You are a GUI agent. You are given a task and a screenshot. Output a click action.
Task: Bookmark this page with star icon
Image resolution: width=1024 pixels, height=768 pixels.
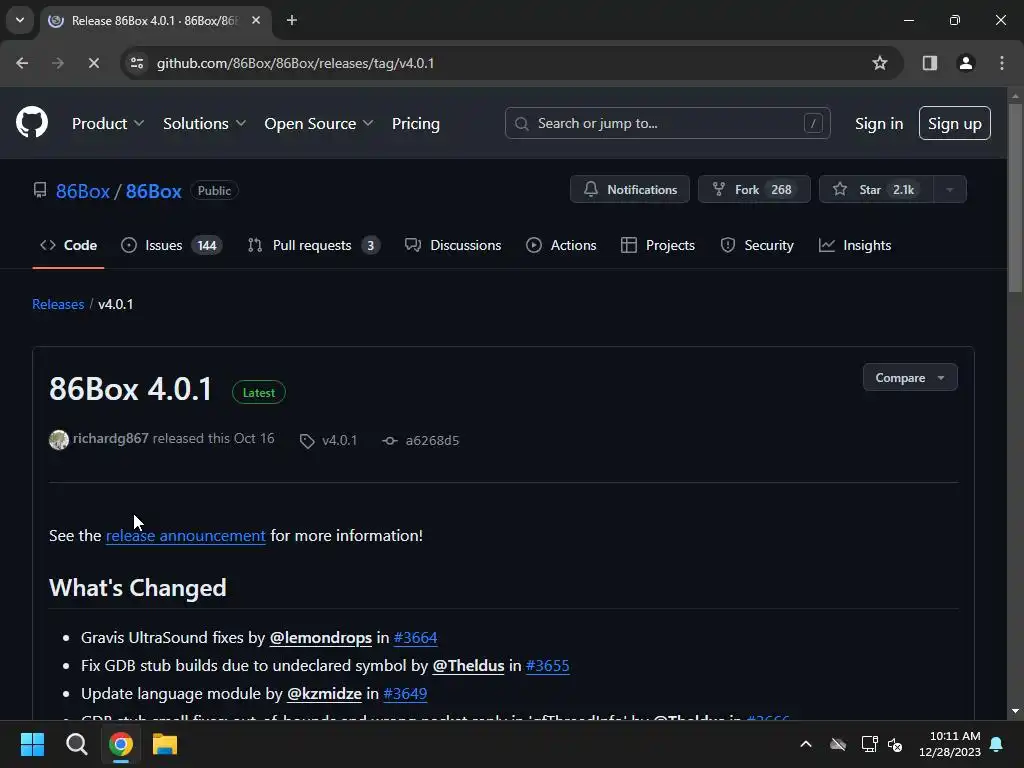pyautogui.click(x=880, y=63)
